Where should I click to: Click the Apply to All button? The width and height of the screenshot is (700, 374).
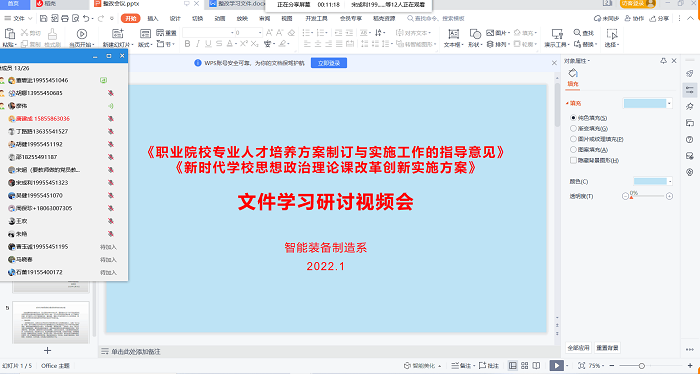[578, 348]
